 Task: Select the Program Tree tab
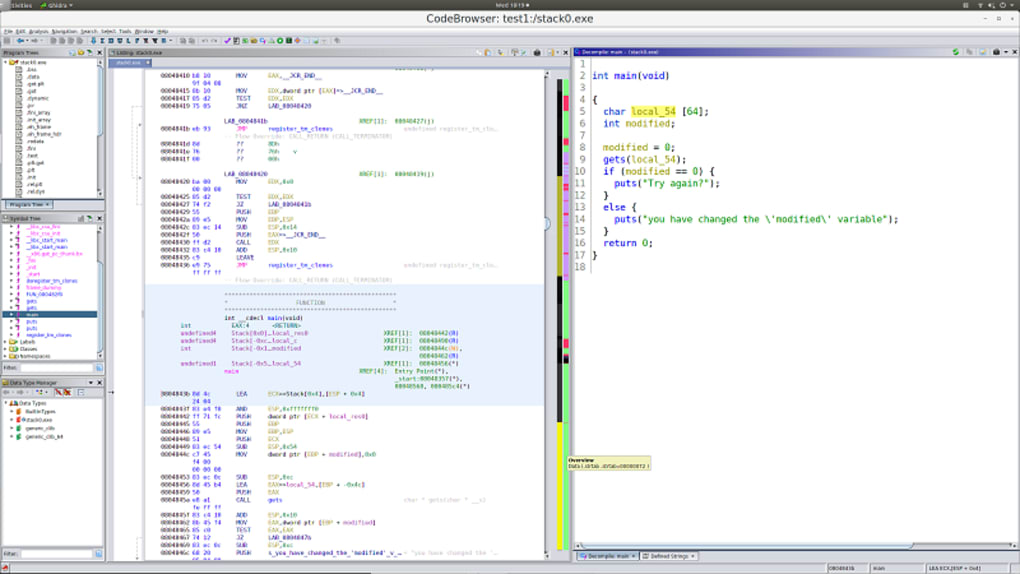coord(26,204)
